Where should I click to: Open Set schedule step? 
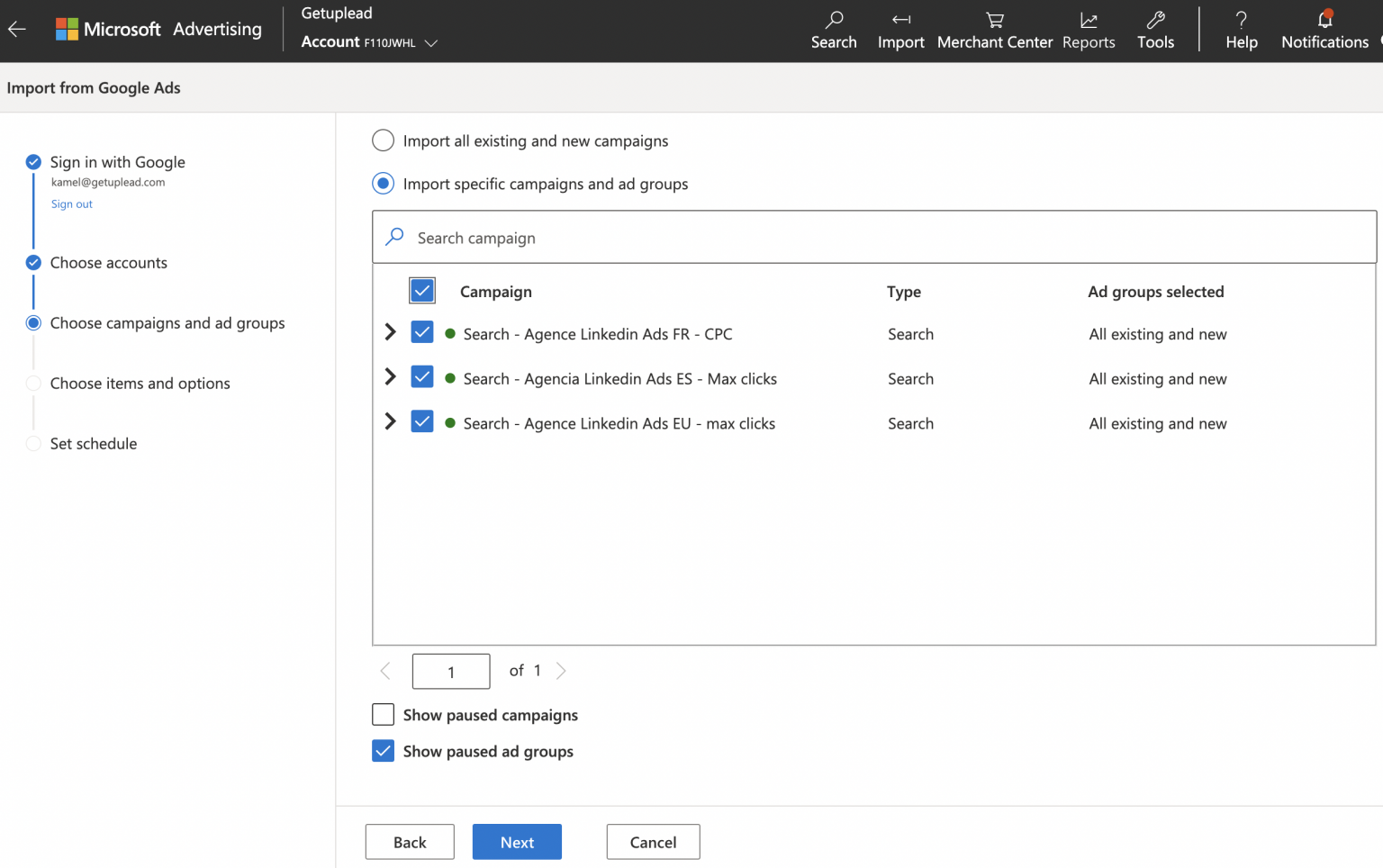[x=94, y=444]
